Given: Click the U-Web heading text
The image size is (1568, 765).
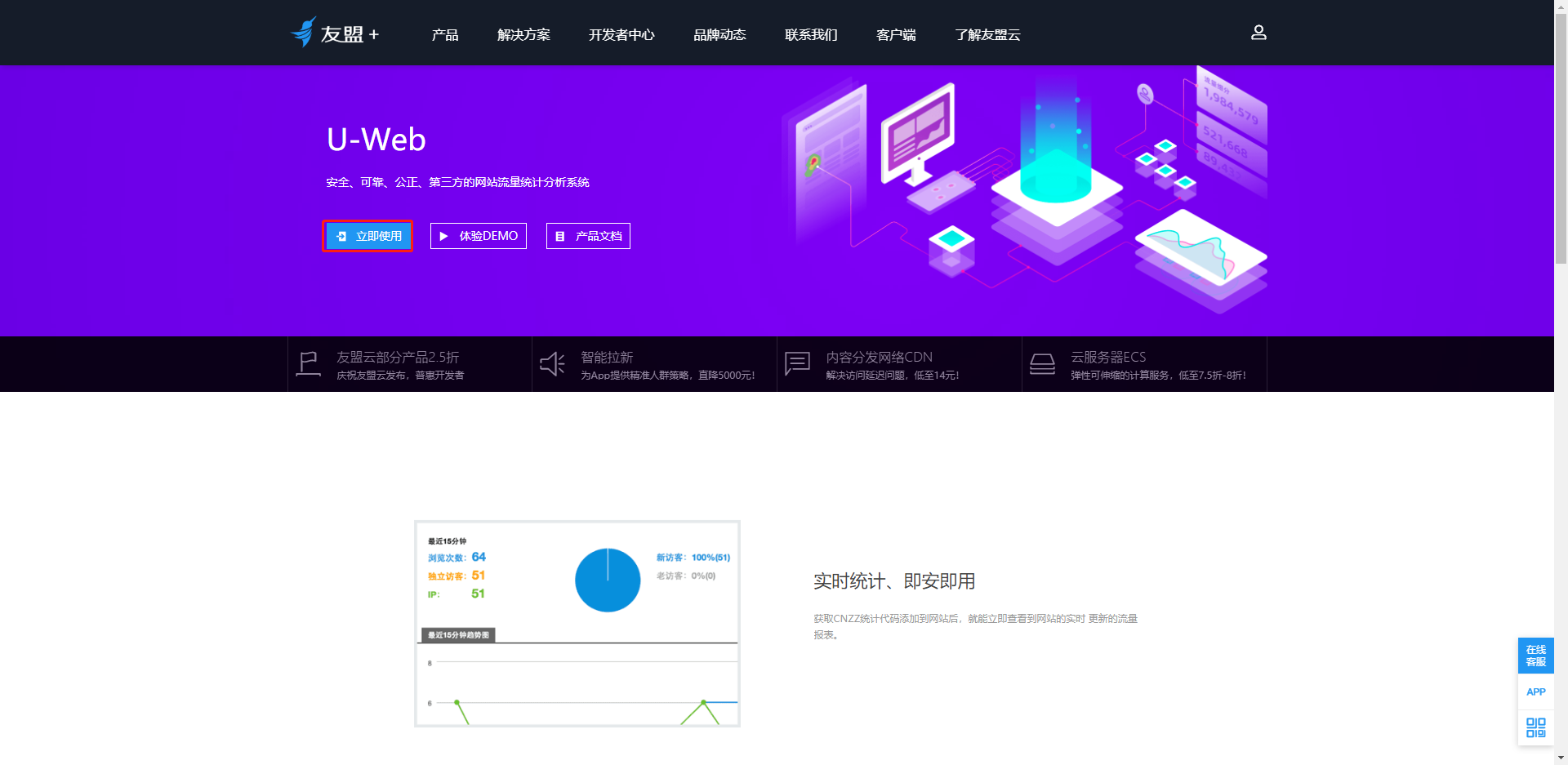Looking at the screenshot, I should tap(376, 140).
